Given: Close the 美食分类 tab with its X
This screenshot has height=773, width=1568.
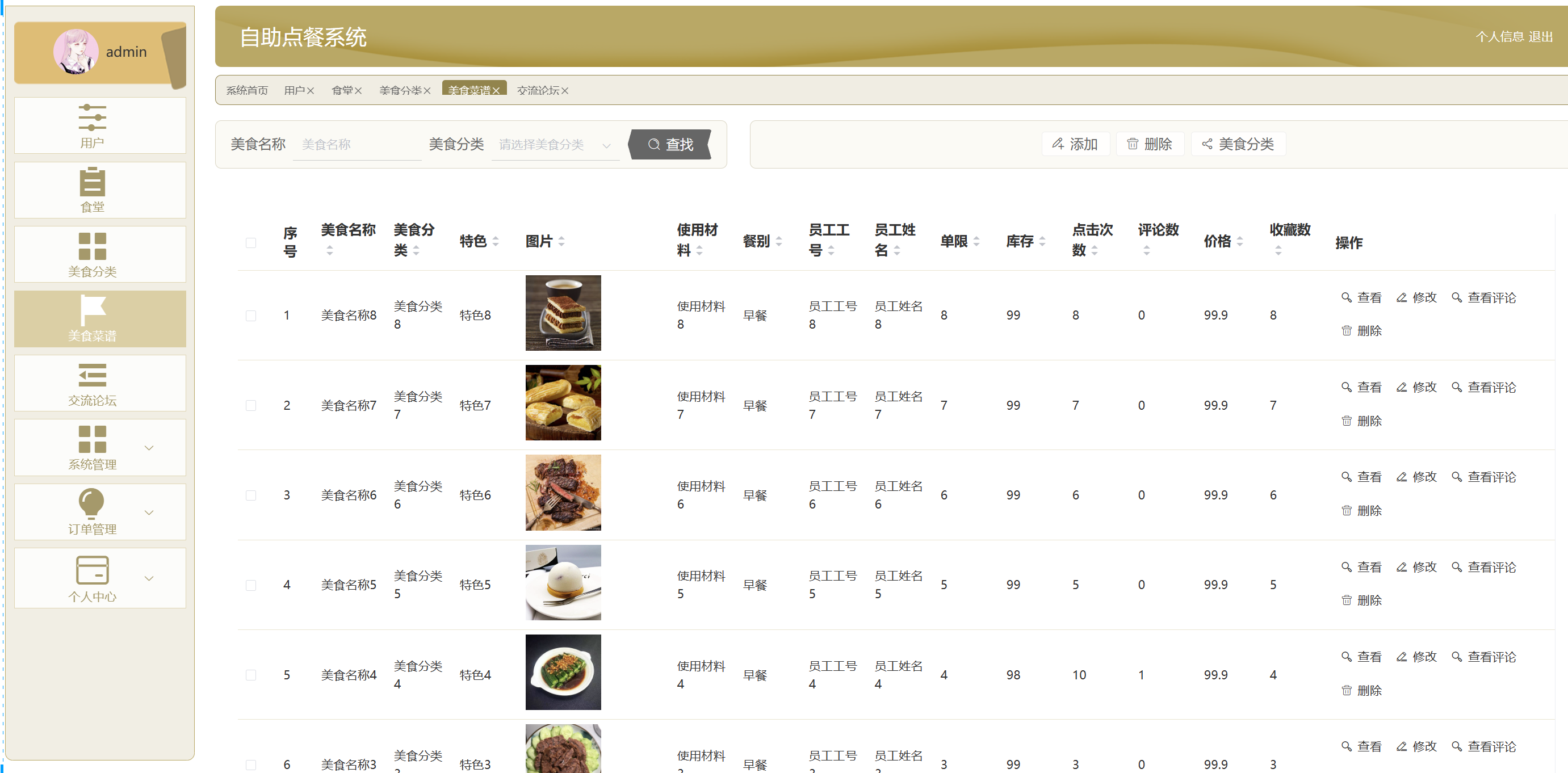Looking at the screenshot, I should click(x=427, y=91).
